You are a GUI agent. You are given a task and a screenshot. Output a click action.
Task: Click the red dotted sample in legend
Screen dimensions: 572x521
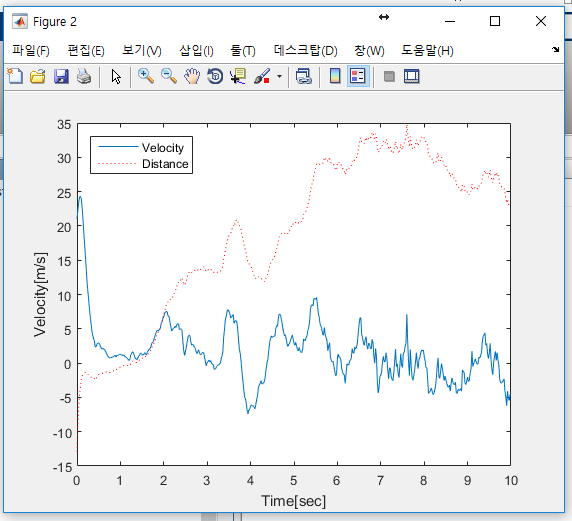pos(118,164)
